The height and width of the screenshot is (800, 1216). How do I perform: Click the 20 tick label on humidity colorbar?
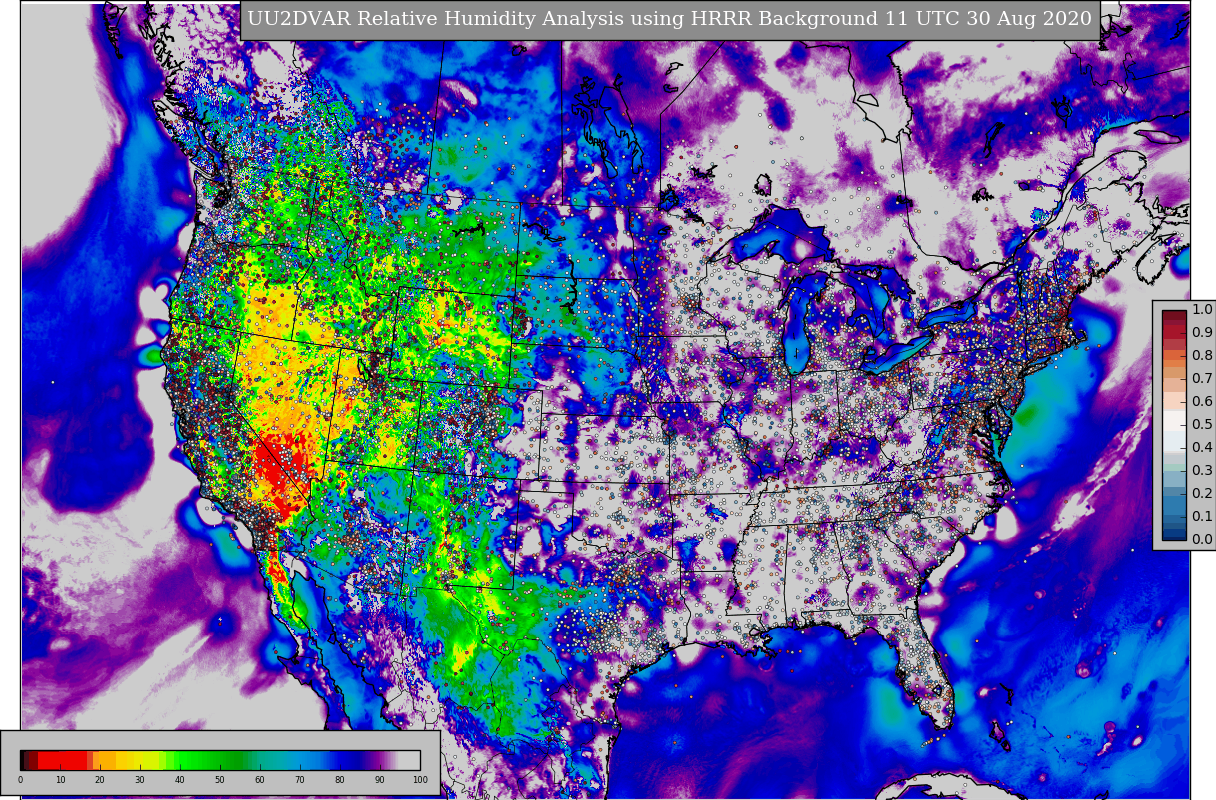tap(100, 780)
